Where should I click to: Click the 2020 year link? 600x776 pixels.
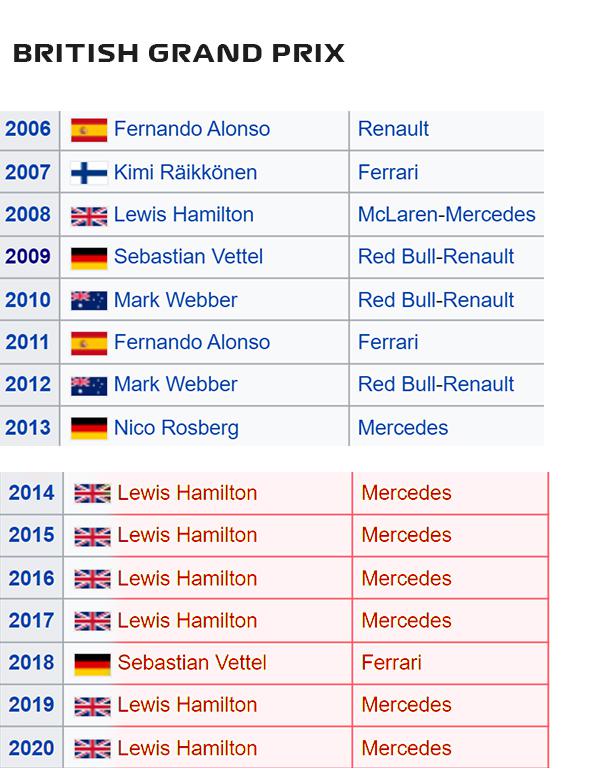[x=31, y=748]
